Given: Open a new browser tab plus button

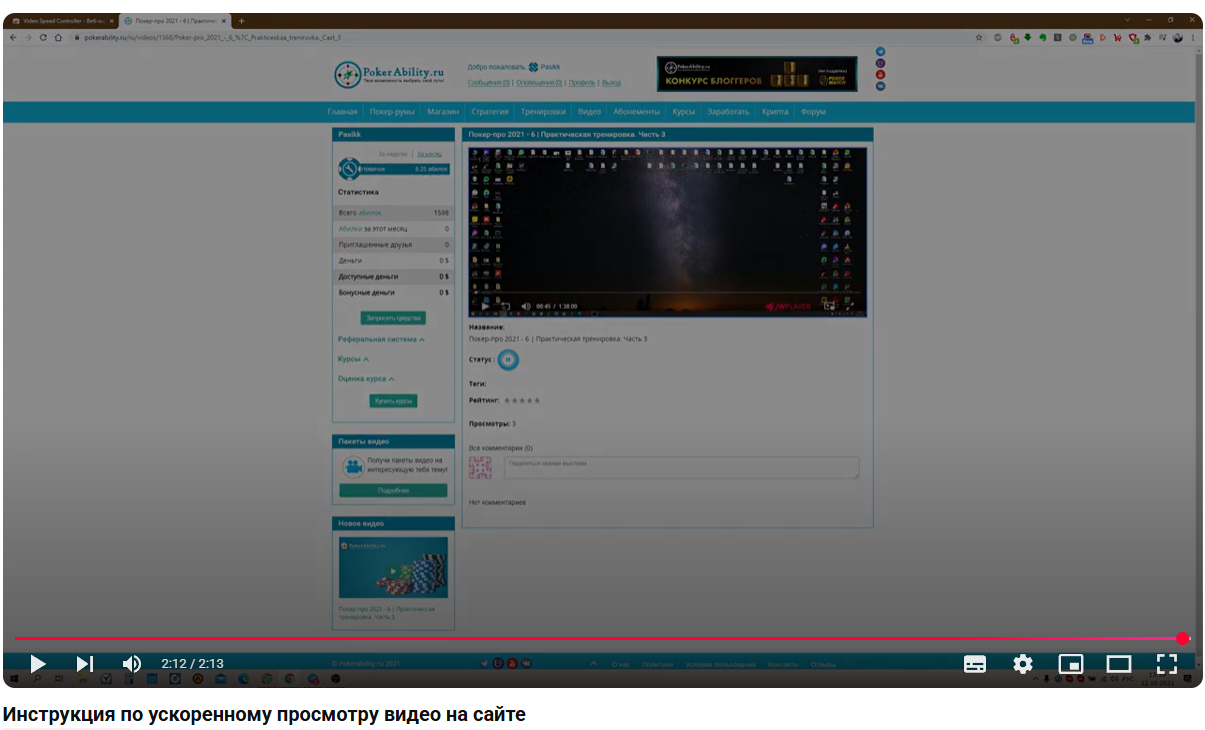Looking at the screenshot, I should coord(242,21).
